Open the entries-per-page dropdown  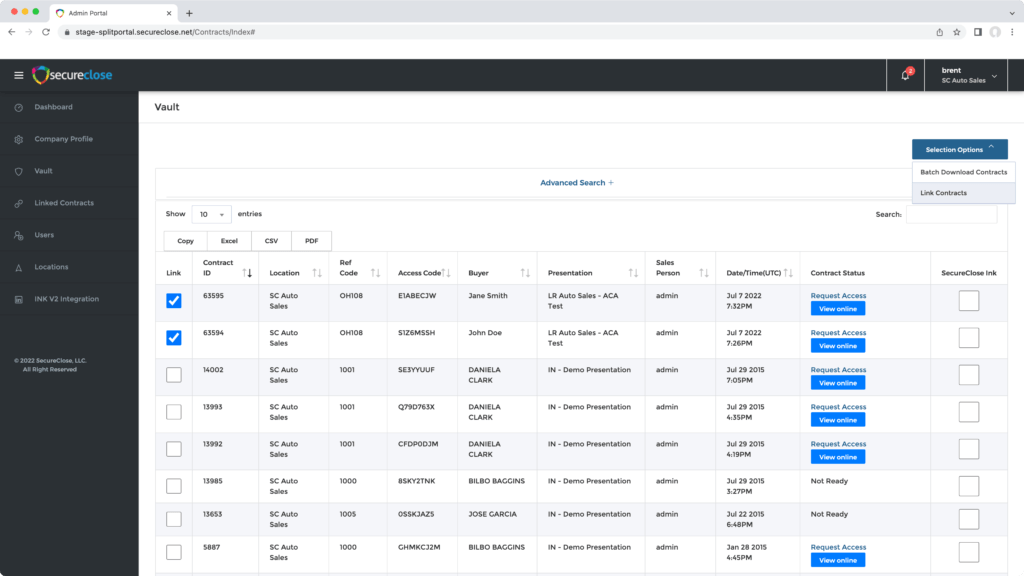(211, 214)
